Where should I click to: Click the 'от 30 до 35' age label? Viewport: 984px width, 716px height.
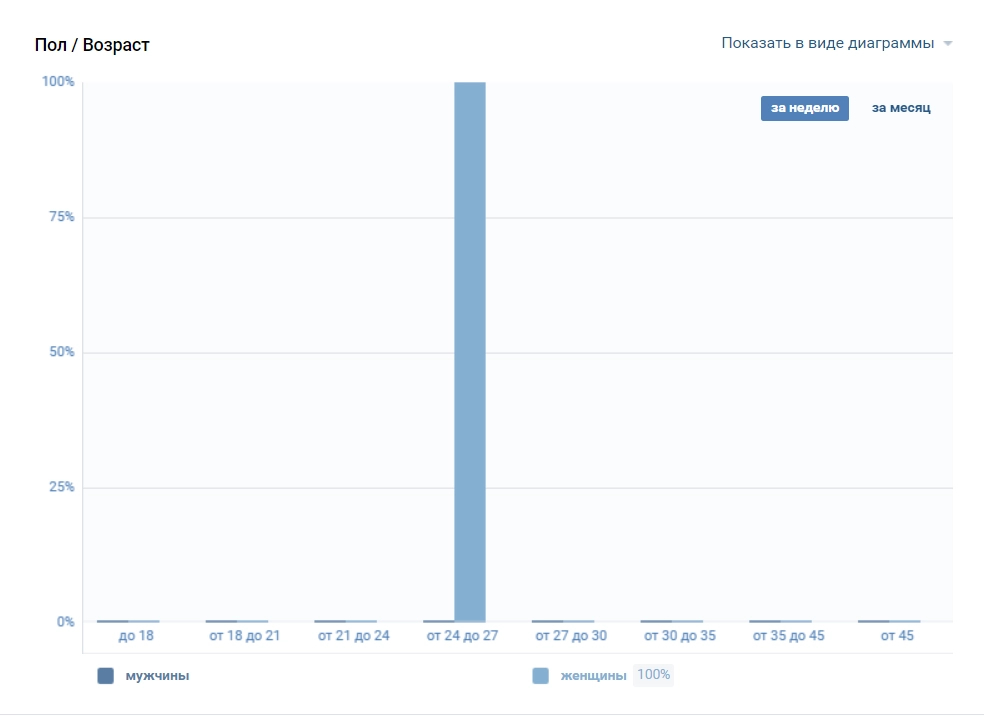pyautogui.click(x=679, y=636)
